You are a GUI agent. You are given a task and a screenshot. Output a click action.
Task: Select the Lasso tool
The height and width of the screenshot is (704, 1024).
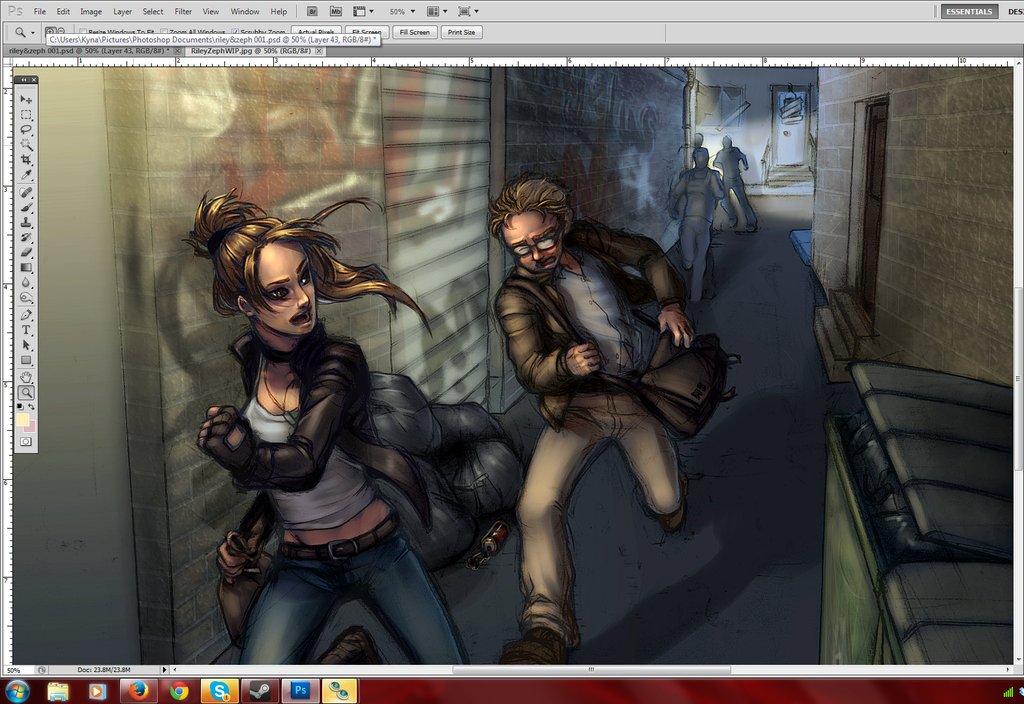[26, 129]
